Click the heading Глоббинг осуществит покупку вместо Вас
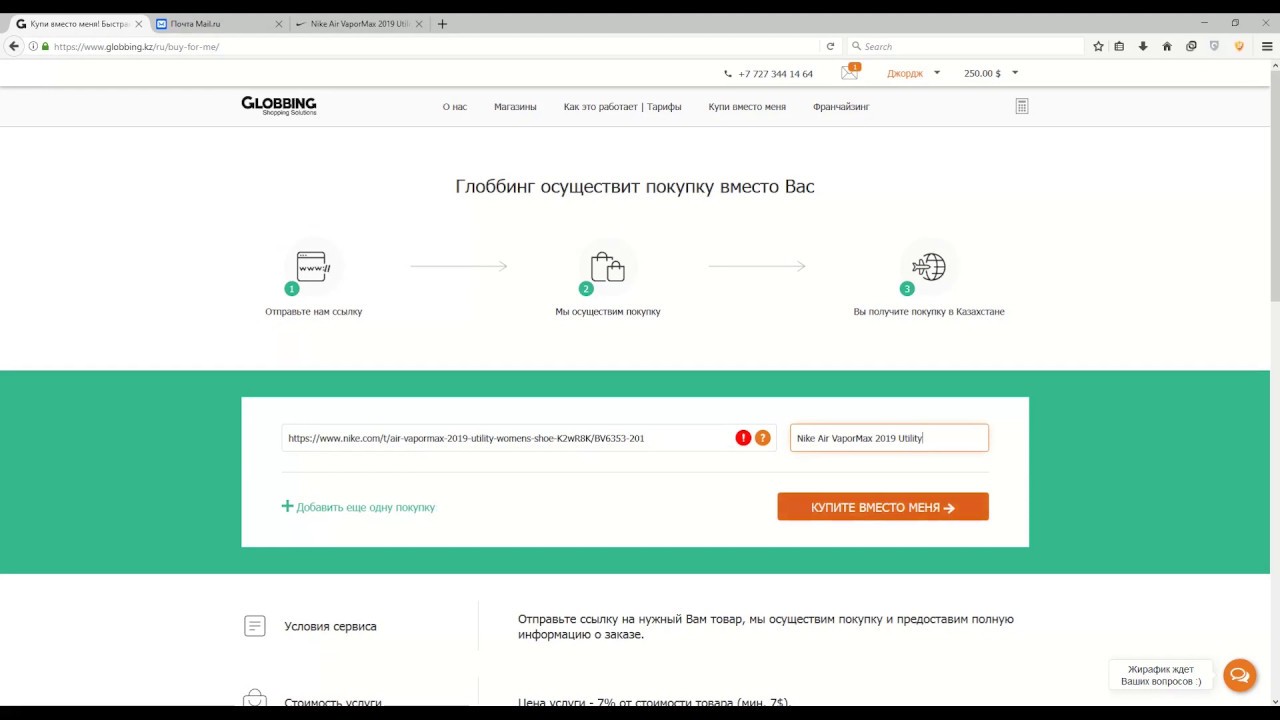This screenshot has height=720, width=1280. click(635, 187)
